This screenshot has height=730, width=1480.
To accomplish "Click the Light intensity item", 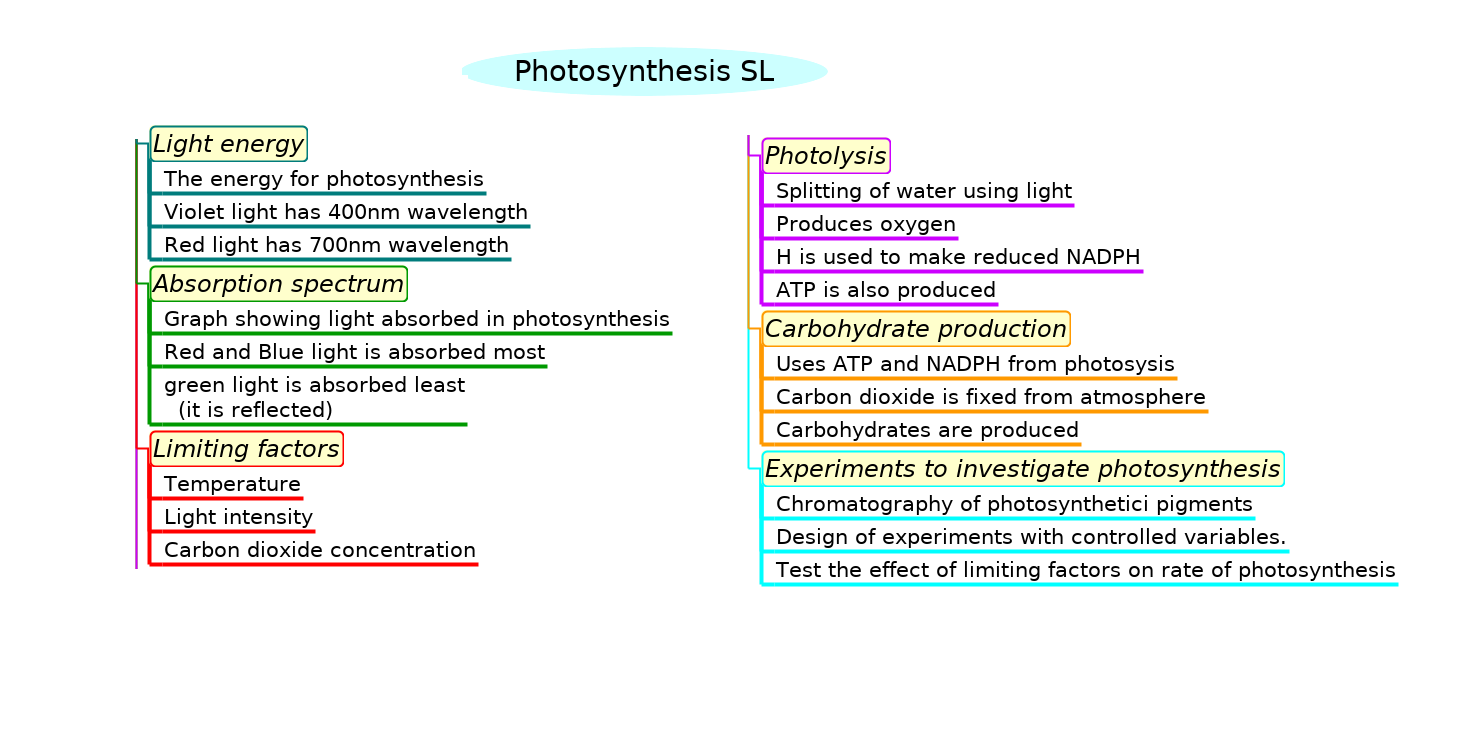I will pyautogui.click(x=238, y=517).
